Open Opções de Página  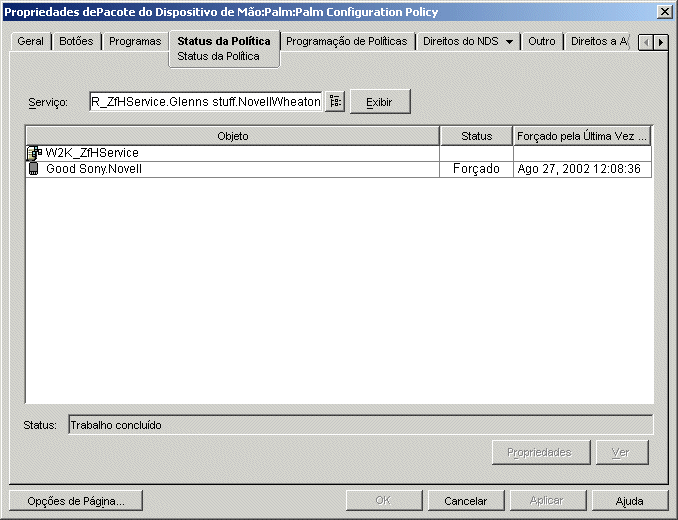[x=76, y=501]
